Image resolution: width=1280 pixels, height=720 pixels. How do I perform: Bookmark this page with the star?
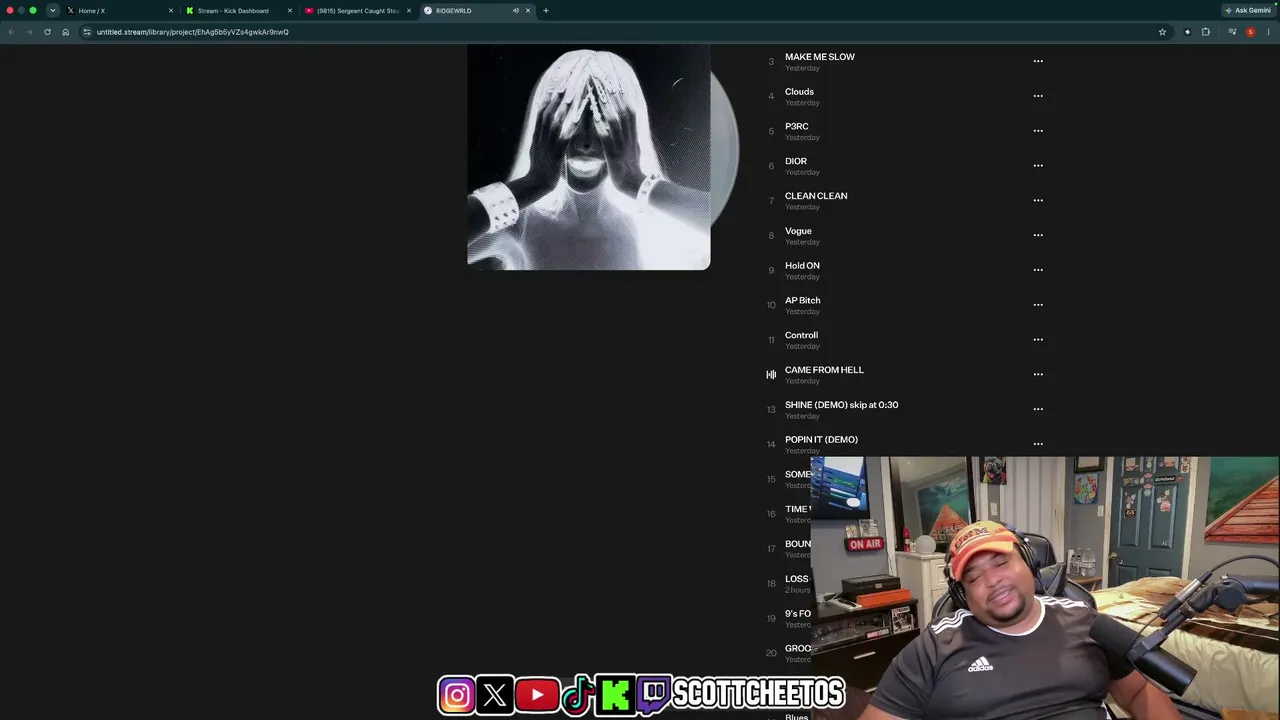click(x=1162, y=32)
